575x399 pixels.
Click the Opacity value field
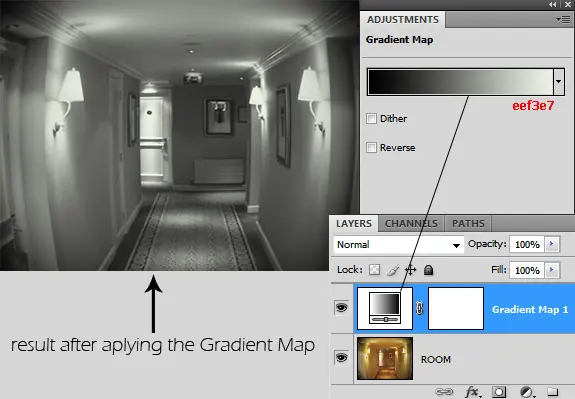(527, 244)
